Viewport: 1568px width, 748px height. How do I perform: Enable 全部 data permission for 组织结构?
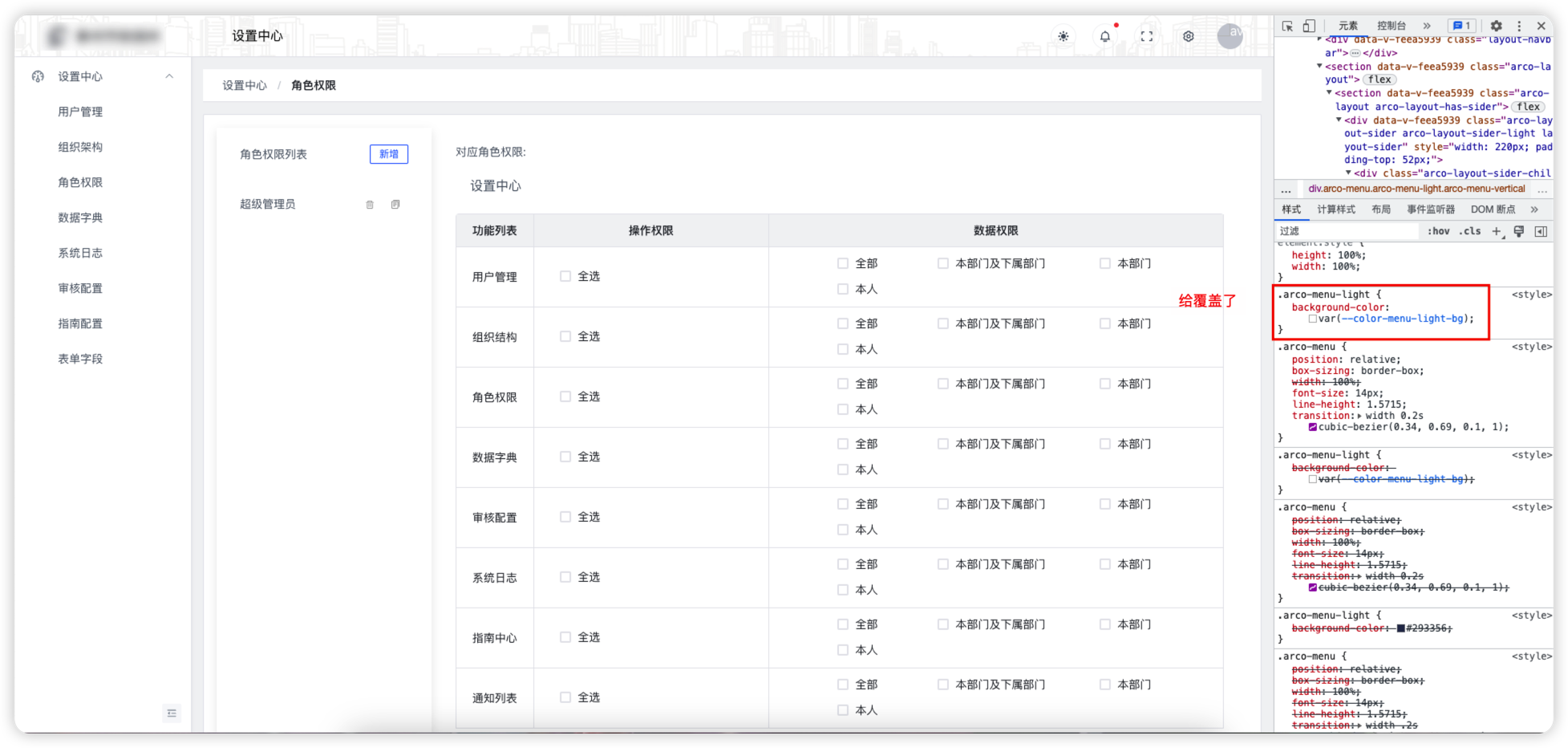point(842,323)
